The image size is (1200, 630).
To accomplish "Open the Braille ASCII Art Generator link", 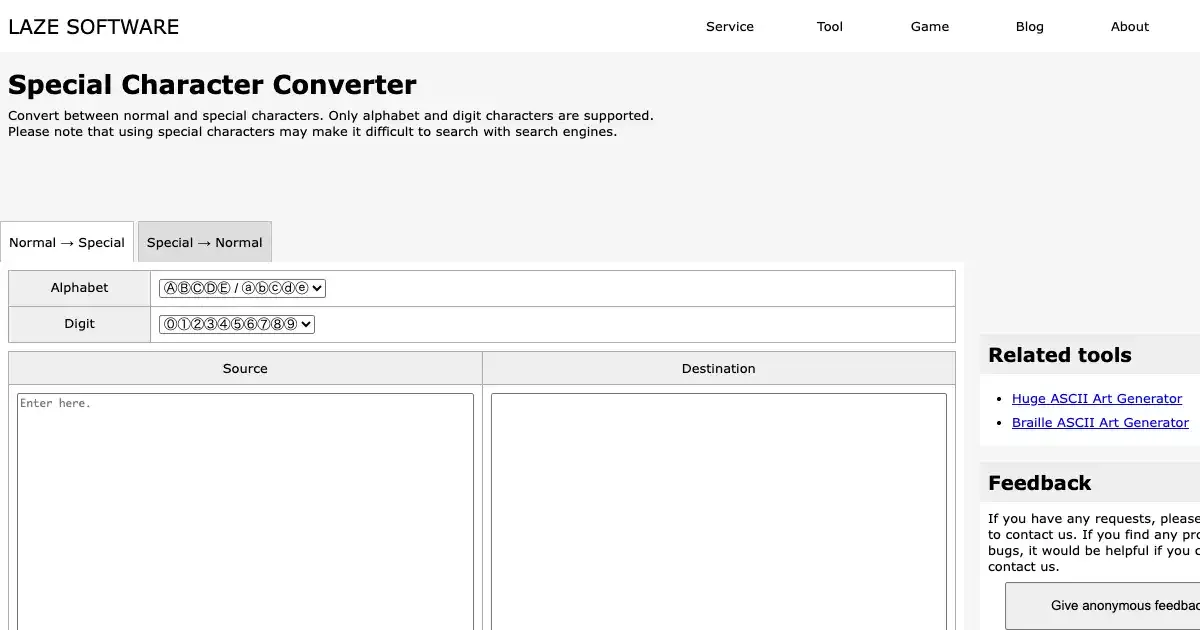I will click(1100, 423).
